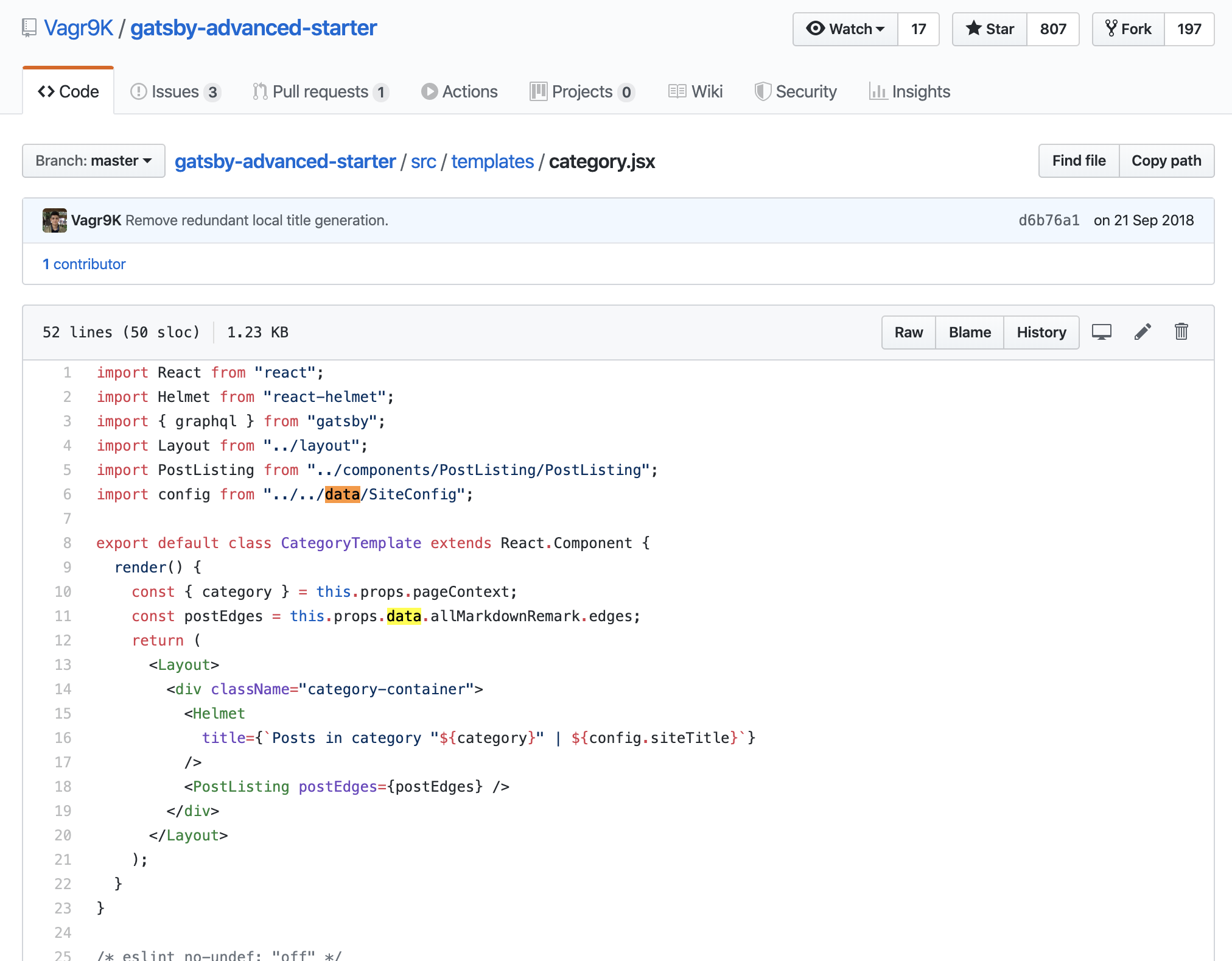Click 'config.siteTitle' on line 16
Viewport: 1232px width, 961px height.
(659, 738)
